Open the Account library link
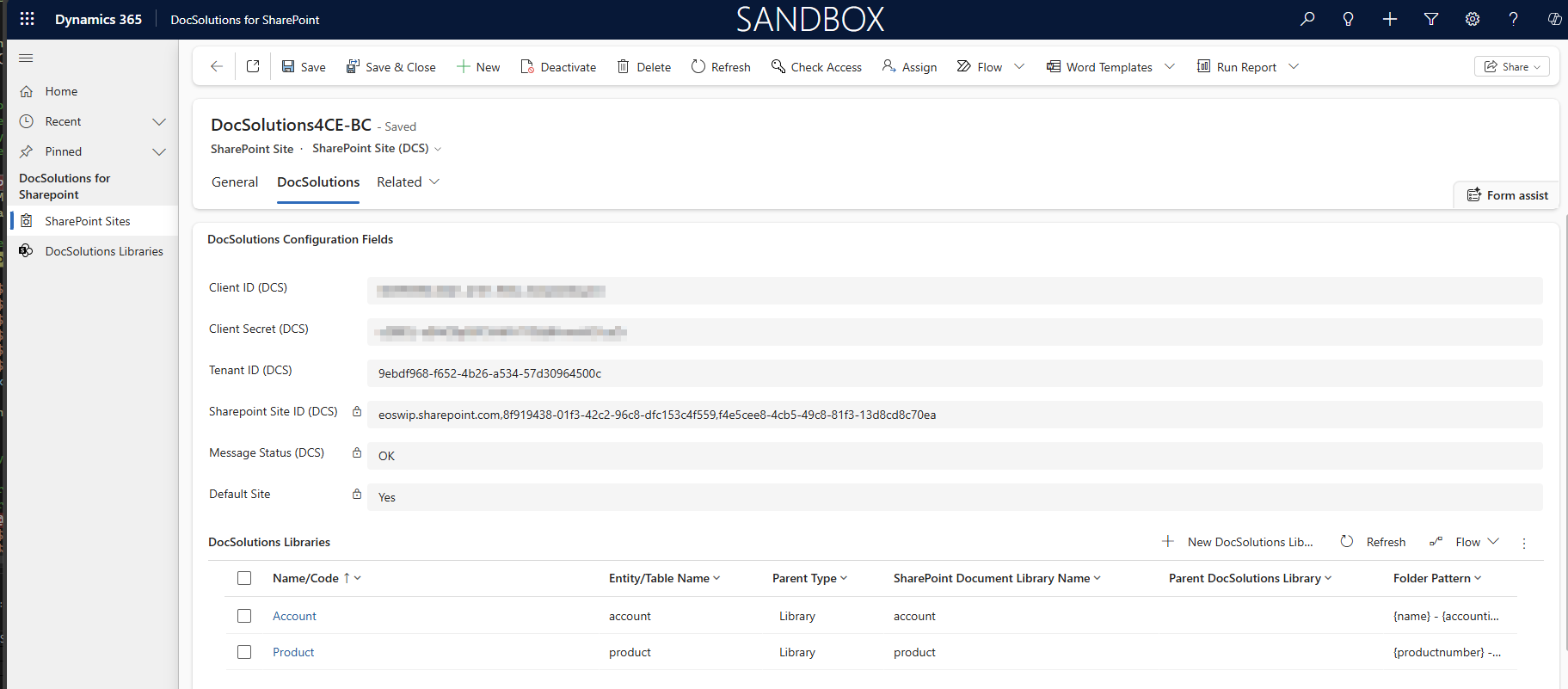 pyautogui.click(x=294, y=616)
